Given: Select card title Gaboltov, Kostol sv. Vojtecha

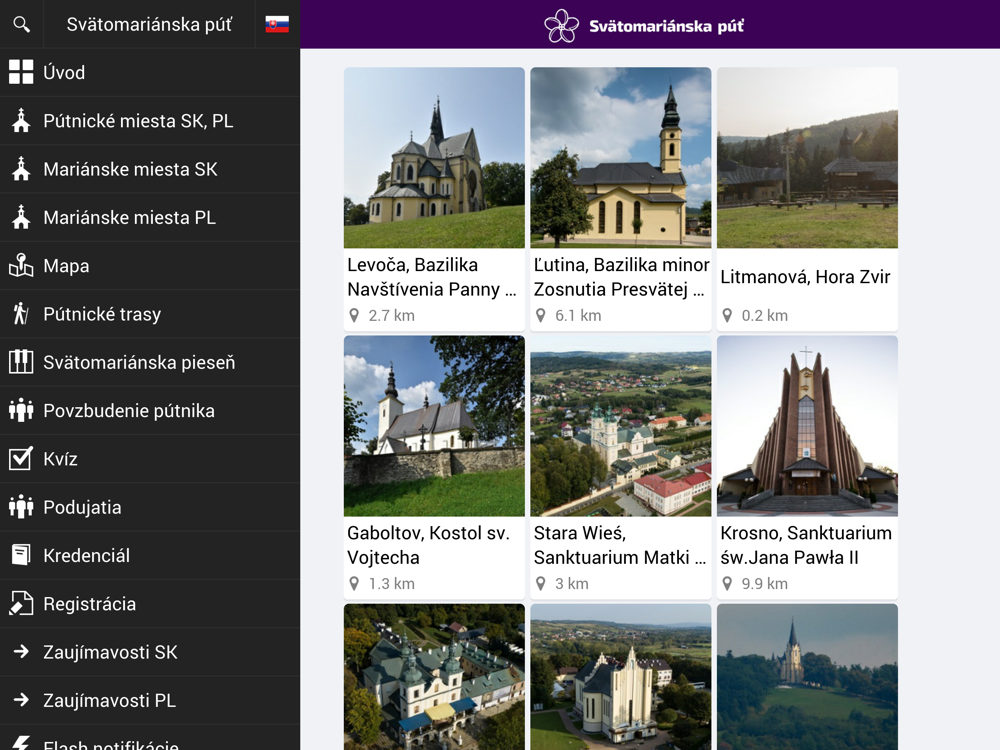Looking at the screenshot, I should pos(428,545).
